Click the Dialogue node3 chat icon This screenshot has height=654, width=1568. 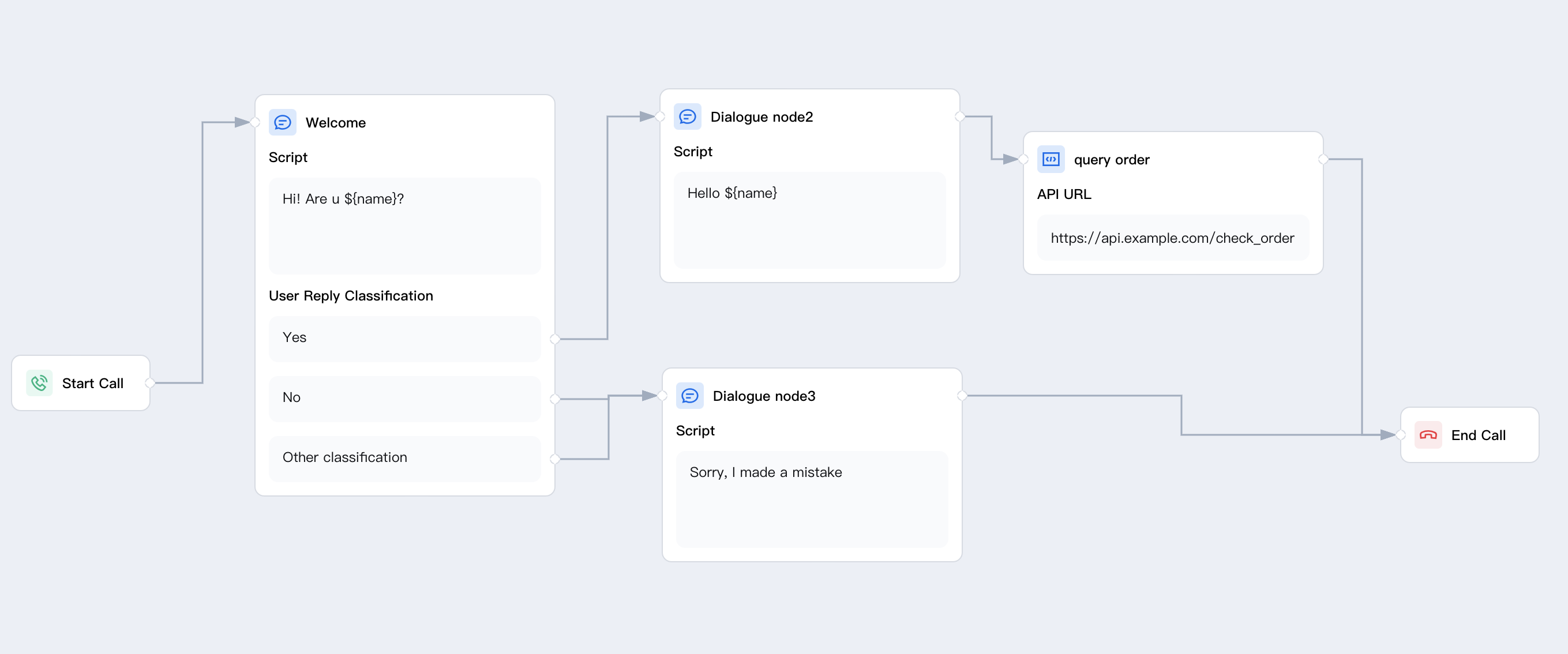pyautogui.click(x=689, y=396)
